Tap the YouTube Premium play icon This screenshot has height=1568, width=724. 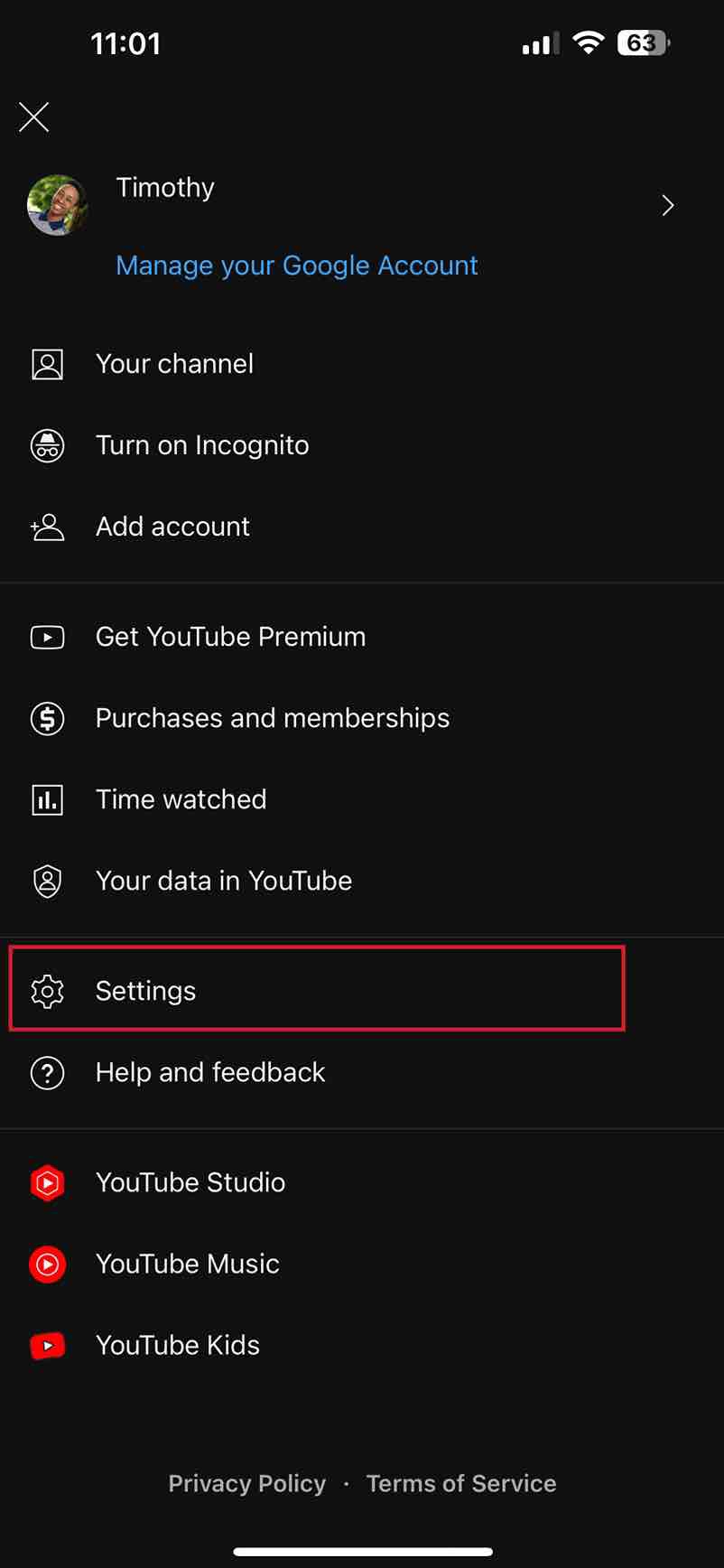tap(47, 637)
